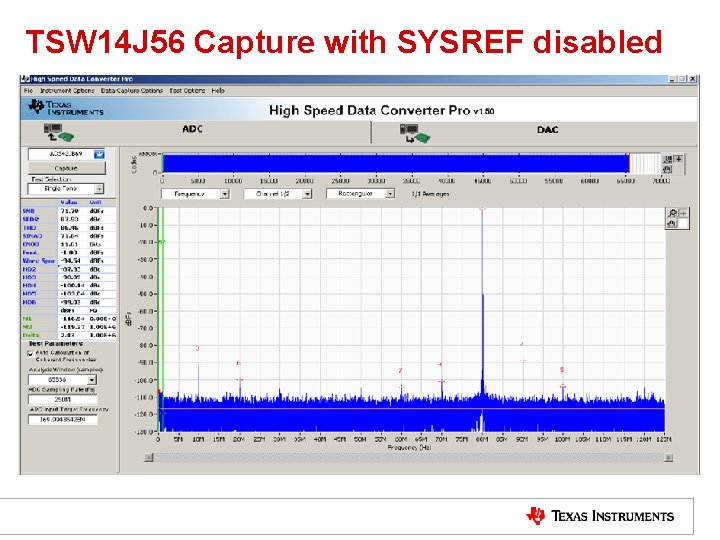Click the SNR value cell
720x540 pixels.
pyautogui.click(x=73, y=211)
